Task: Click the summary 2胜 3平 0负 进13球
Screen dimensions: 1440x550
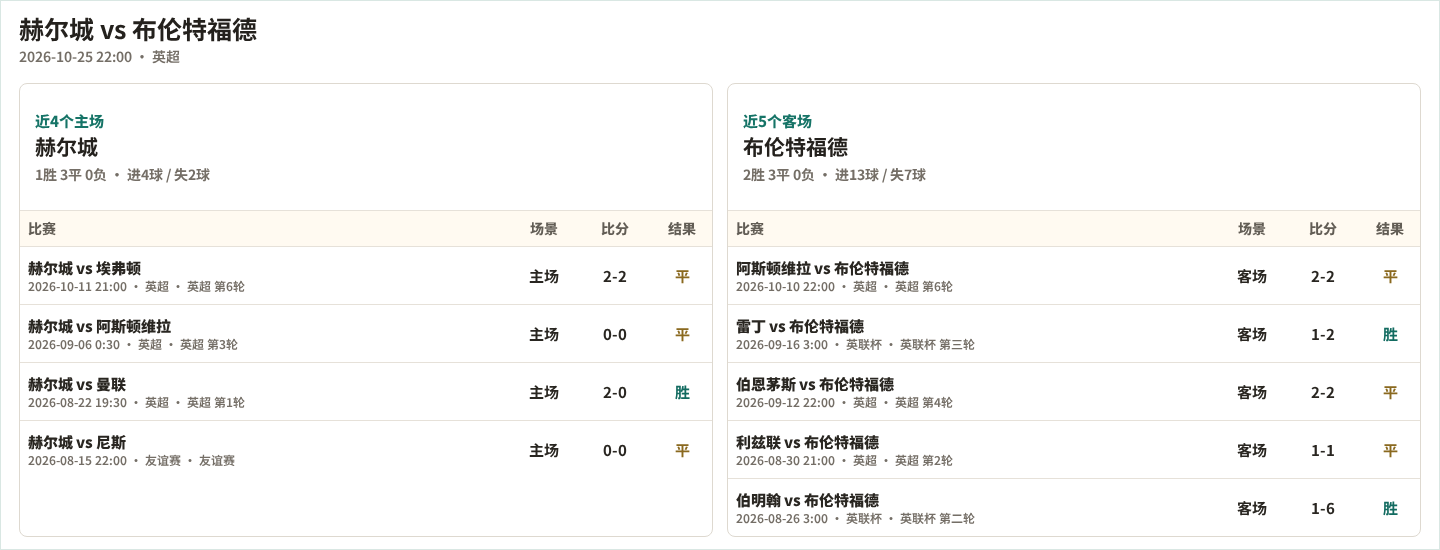Action: [x=834, y=175]
